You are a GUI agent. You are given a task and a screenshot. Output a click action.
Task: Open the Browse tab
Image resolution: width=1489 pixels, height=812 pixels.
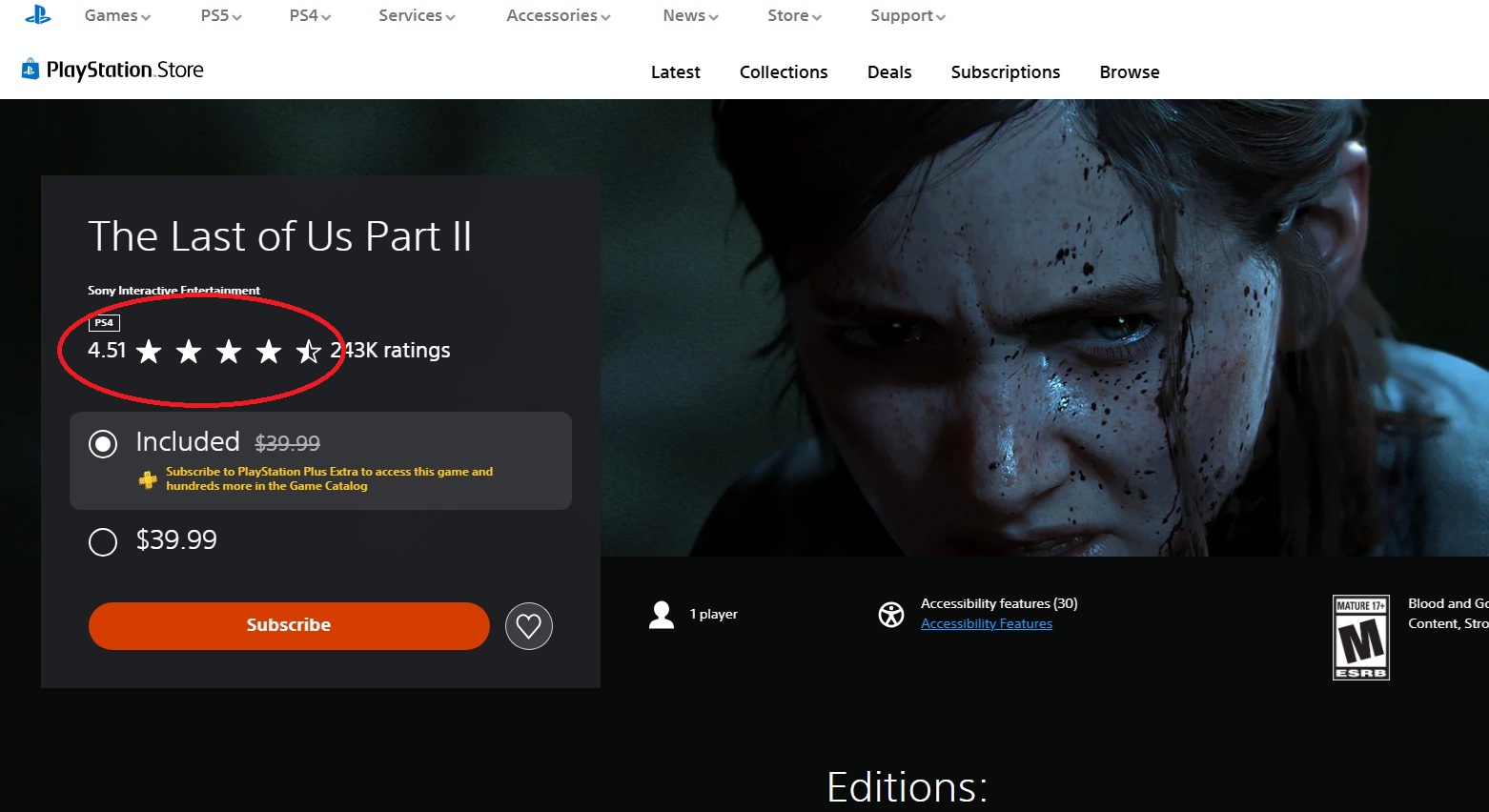pyautogui.click(x=1129, y=72)
